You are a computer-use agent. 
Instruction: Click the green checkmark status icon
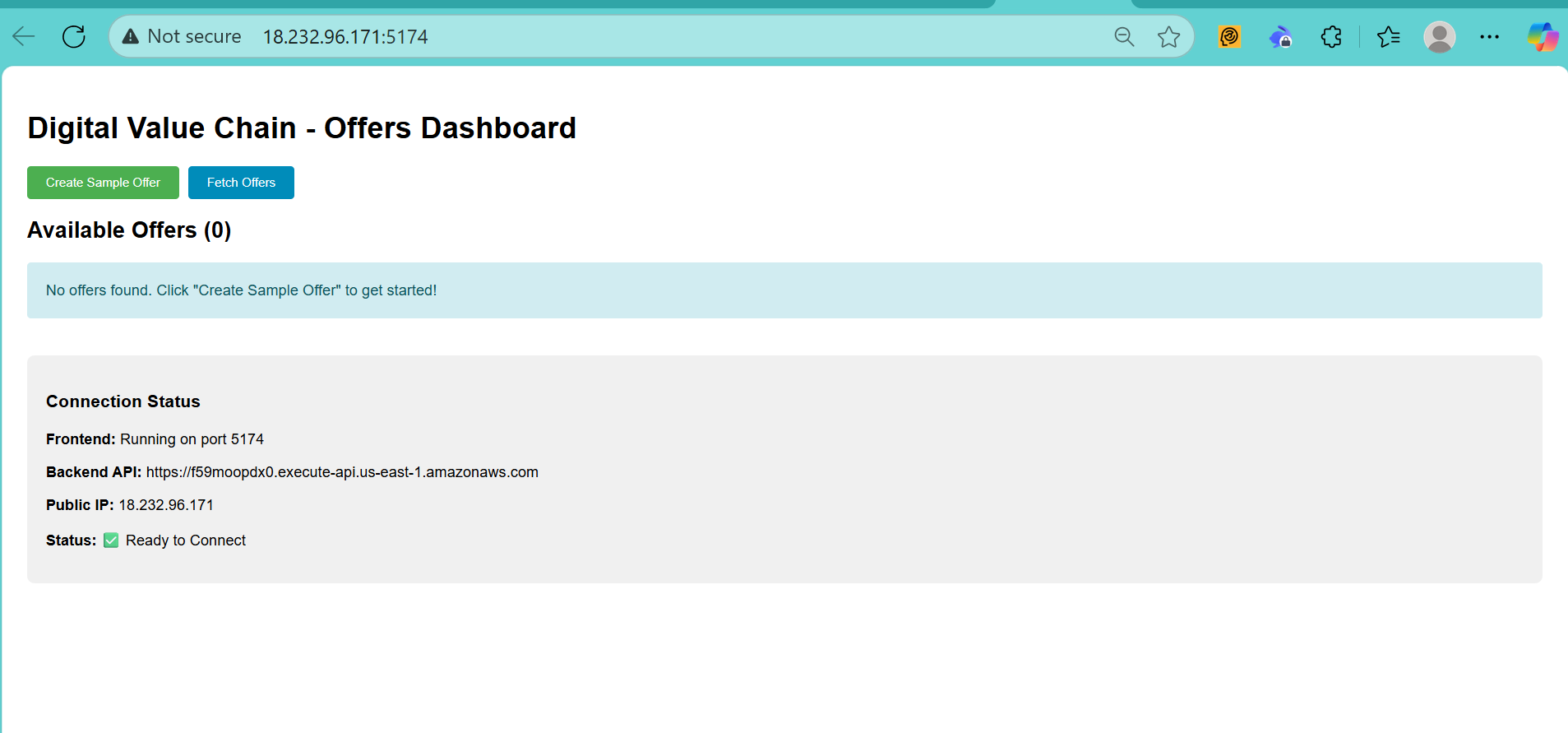click(x=111, y=540)
